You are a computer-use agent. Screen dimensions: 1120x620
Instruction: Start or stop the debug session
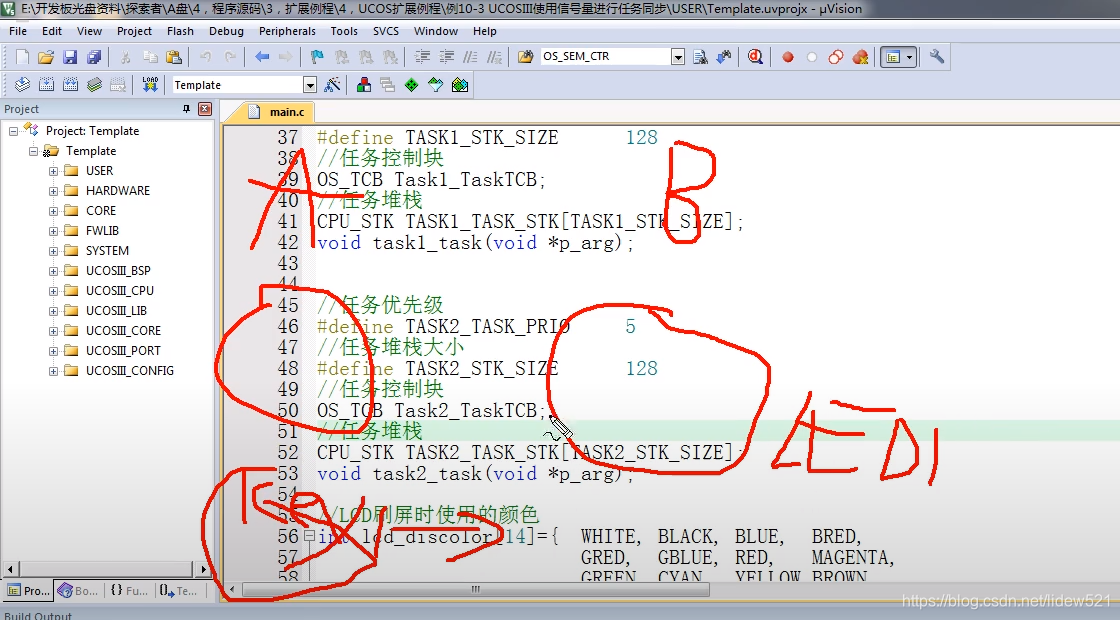[x=755, y=57]
